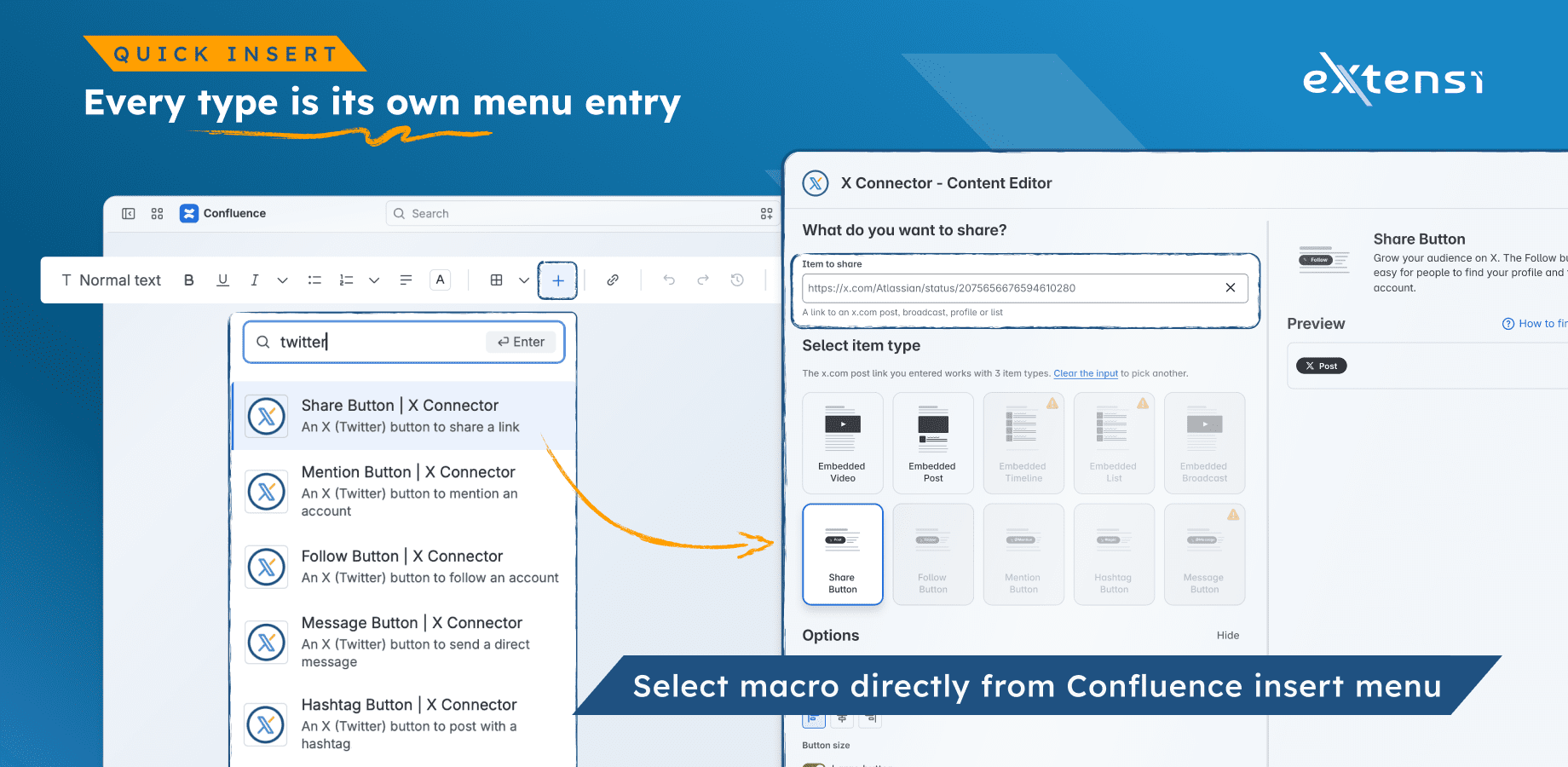Image resolution: width=1568 pixels, height=767 pixels.
Task: Open text alignment options
Action: 406,280
